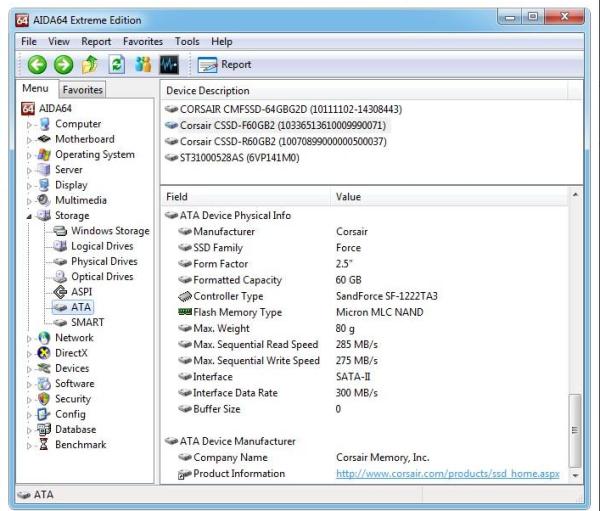Viewport: 600px width, 511px height.
Task: Open the Manage users toolbar icon
Action: coord(143,64)
